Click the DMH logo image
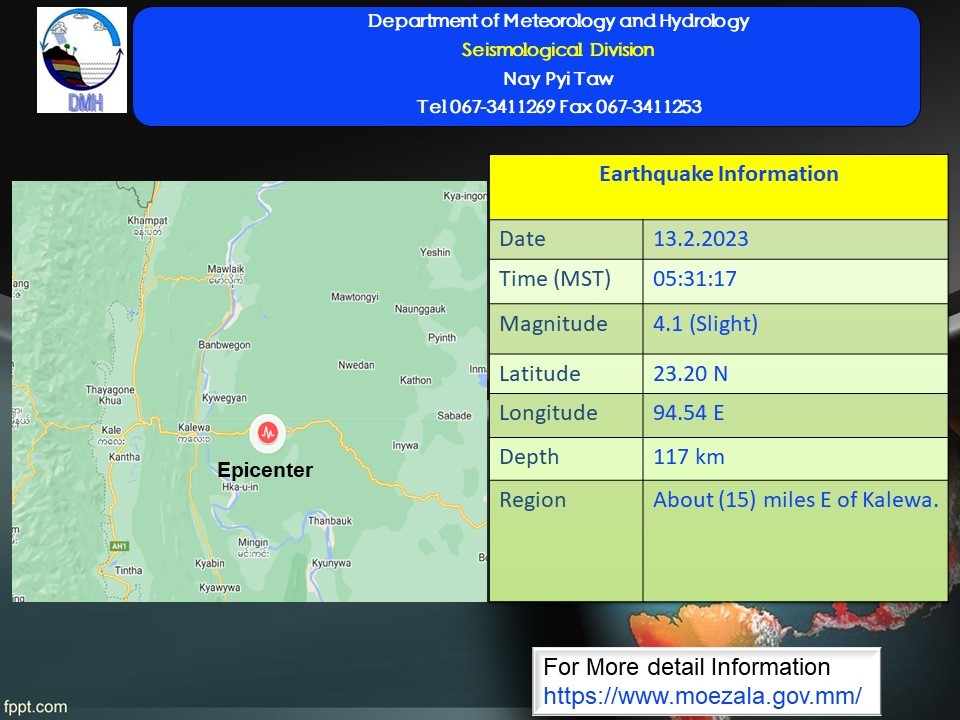Image resolution: width=960 pixels, height=720 pixels. pos(82,60)
